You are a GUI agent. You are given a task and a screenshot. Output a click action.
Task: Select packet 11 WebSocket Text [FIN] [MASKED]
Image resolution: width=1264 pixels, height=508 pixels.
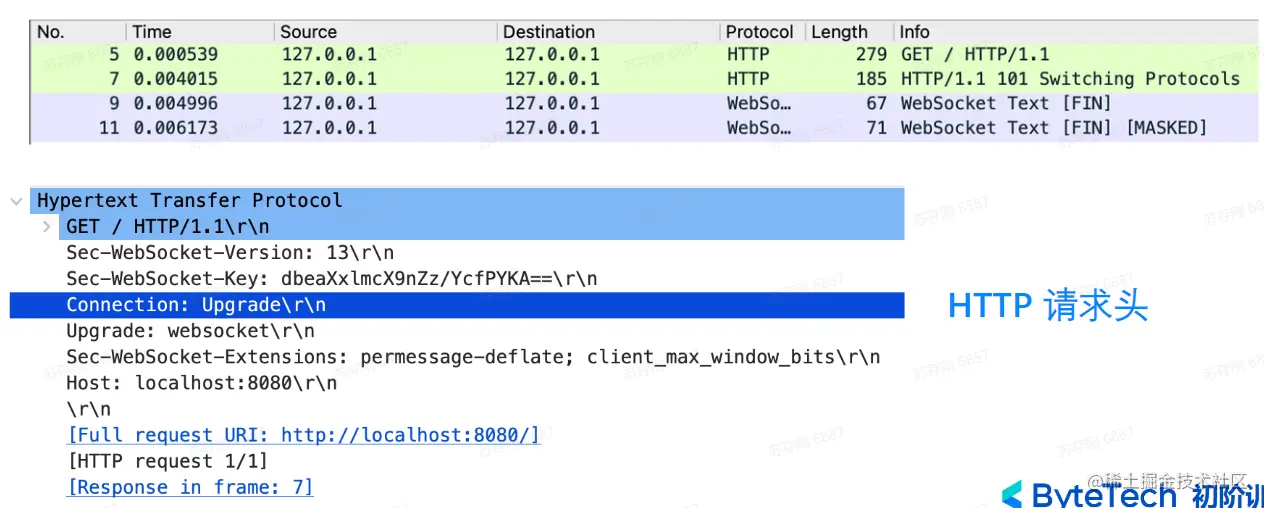tap(645, 127)
